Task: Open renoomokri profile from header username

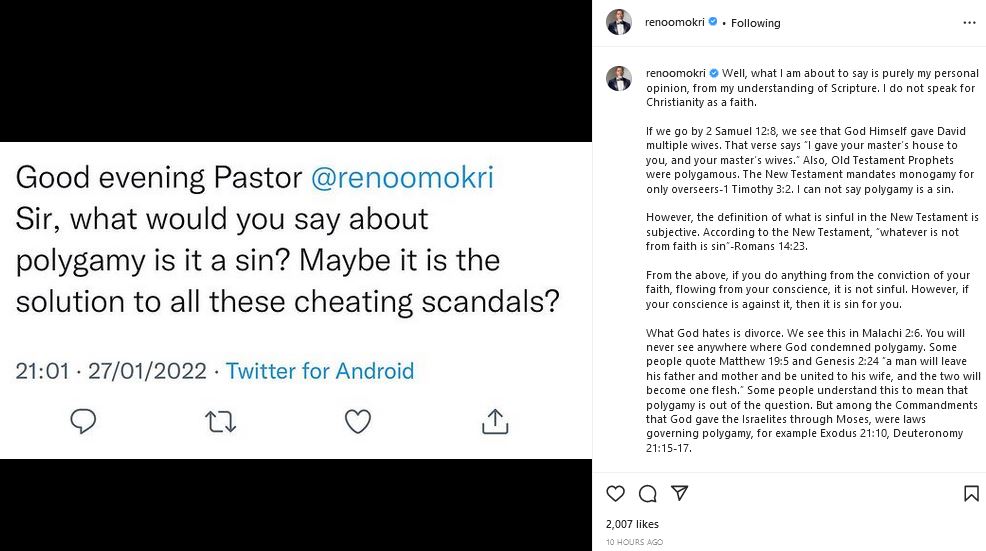Action: pos(674,23)
